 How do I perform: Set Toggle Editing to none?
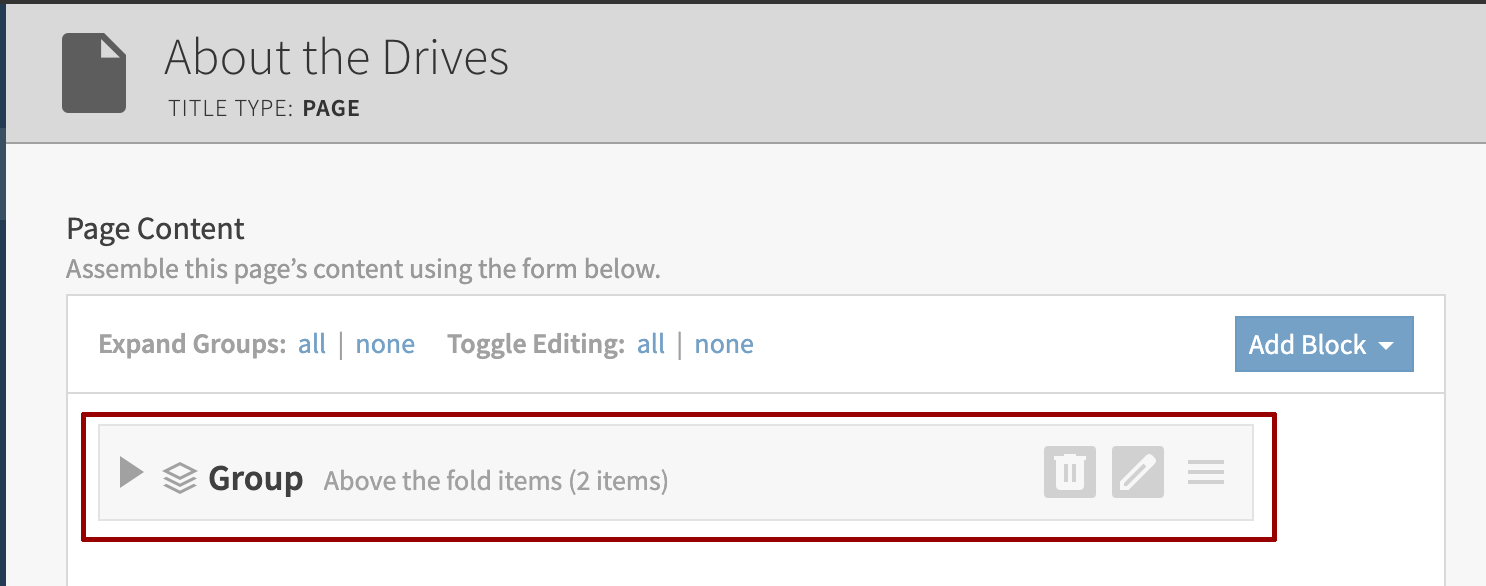point(724,345)
